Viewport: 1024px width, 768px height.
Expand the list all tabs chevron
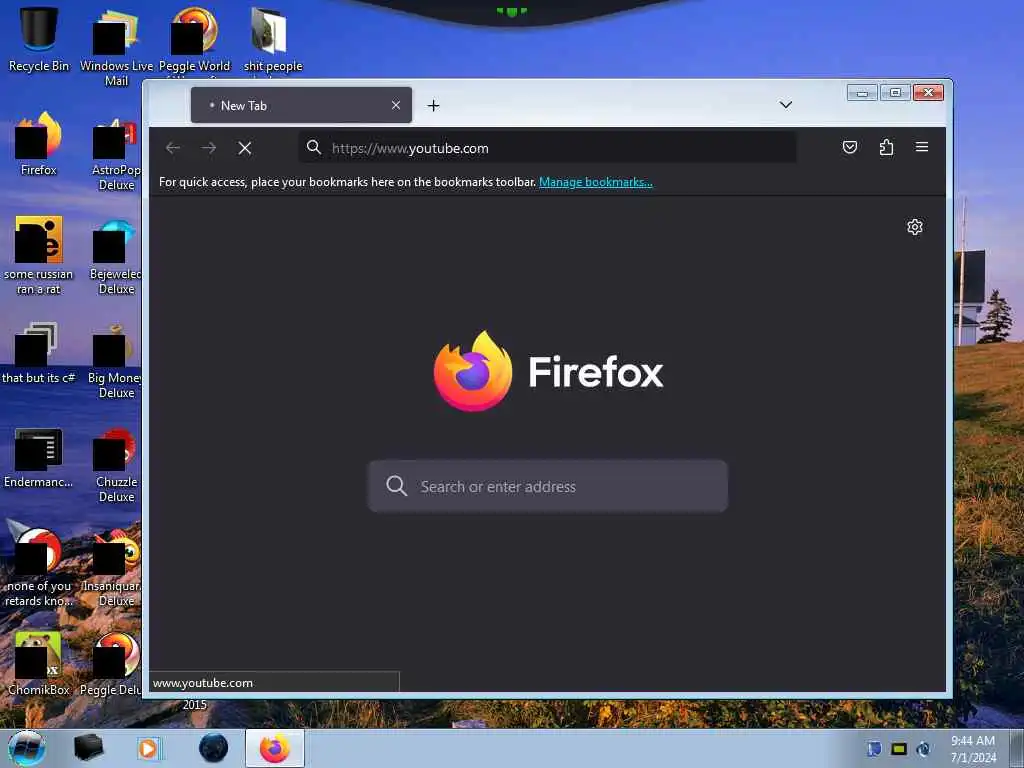(786, 104)
